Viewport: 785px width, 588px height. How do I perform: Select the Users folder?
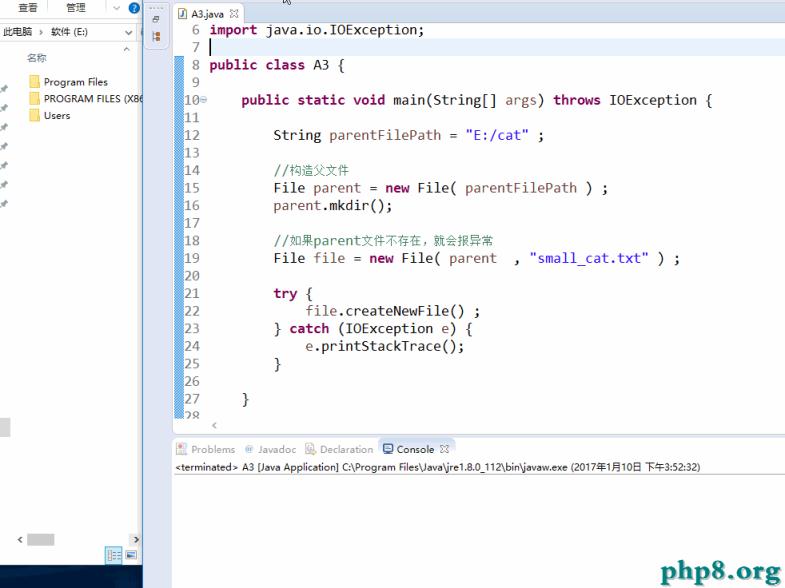[x=57, y=116]
